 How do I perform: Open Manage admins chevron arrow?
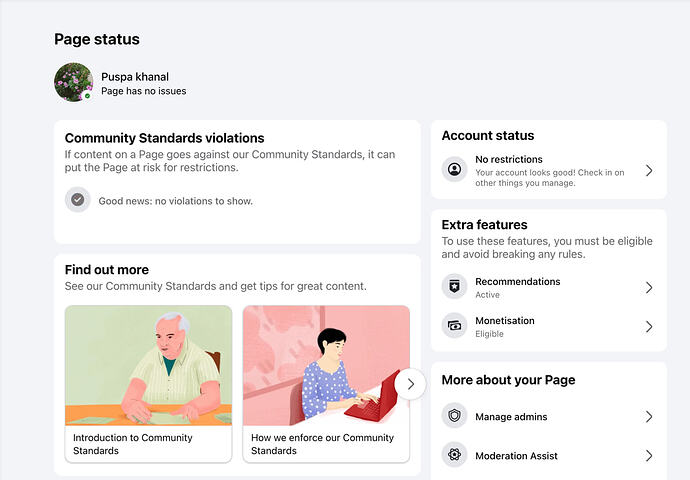point(649,417)
